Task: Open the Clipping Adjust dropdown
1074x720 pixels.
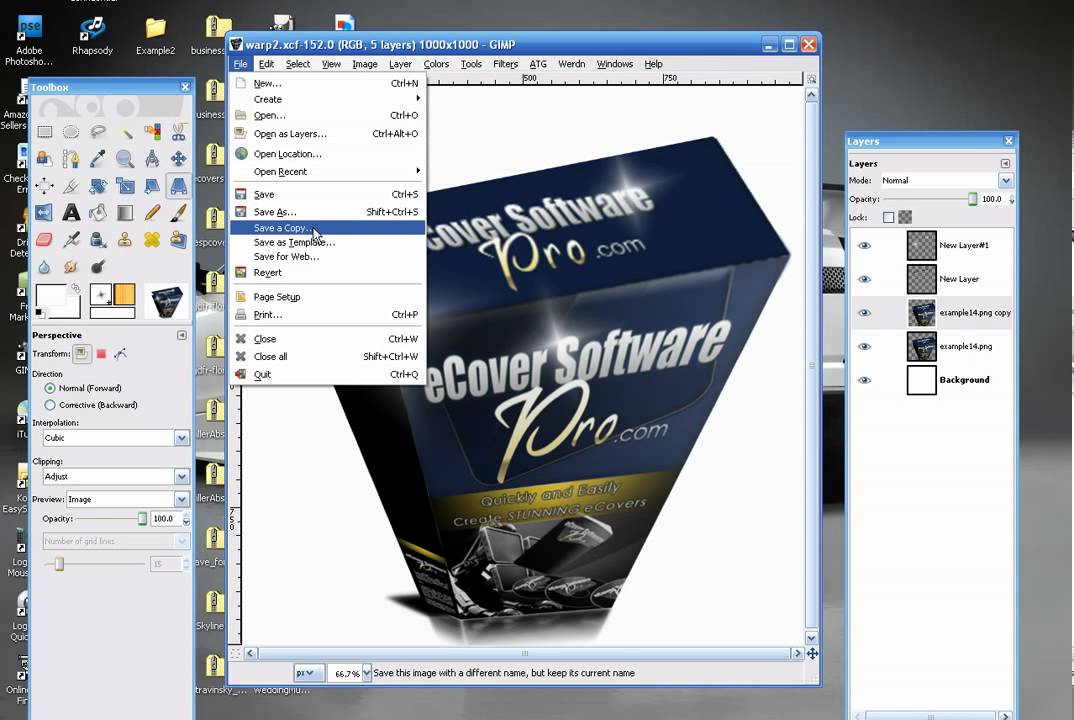Action: (115, 476)
